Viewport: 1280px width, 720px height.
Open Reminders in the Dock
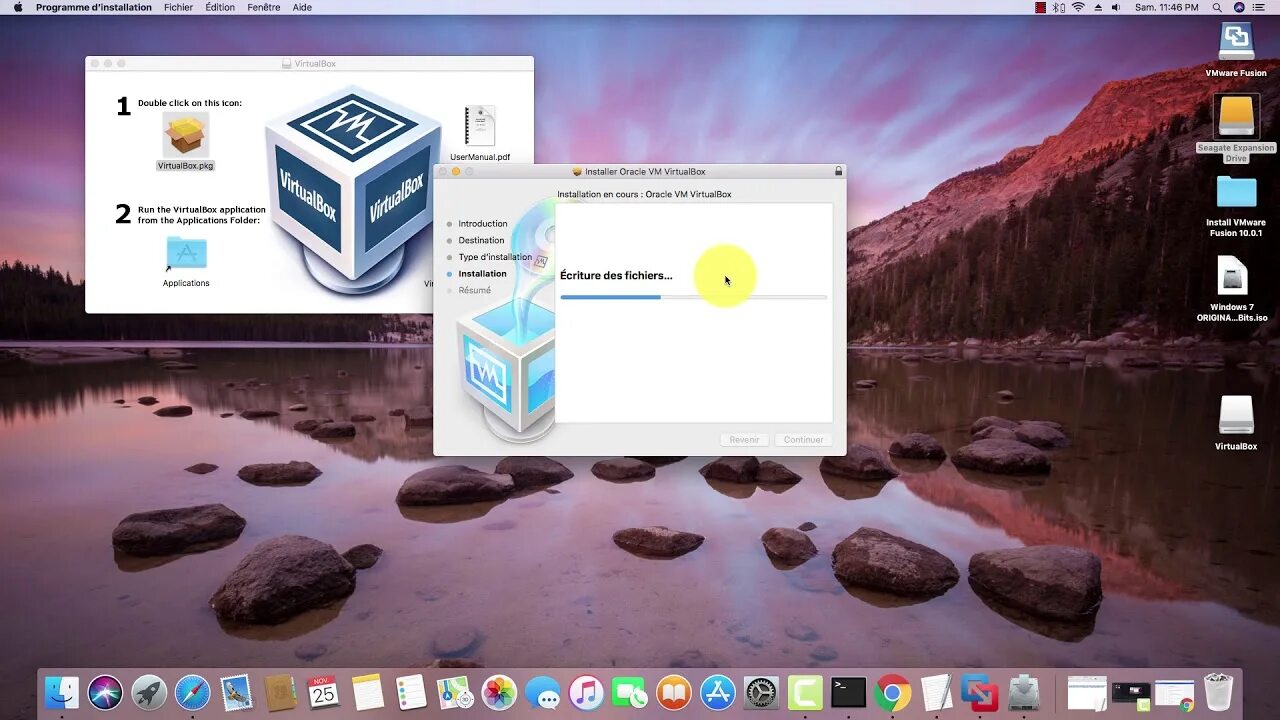pyautogui.click(x=411, y=692)
